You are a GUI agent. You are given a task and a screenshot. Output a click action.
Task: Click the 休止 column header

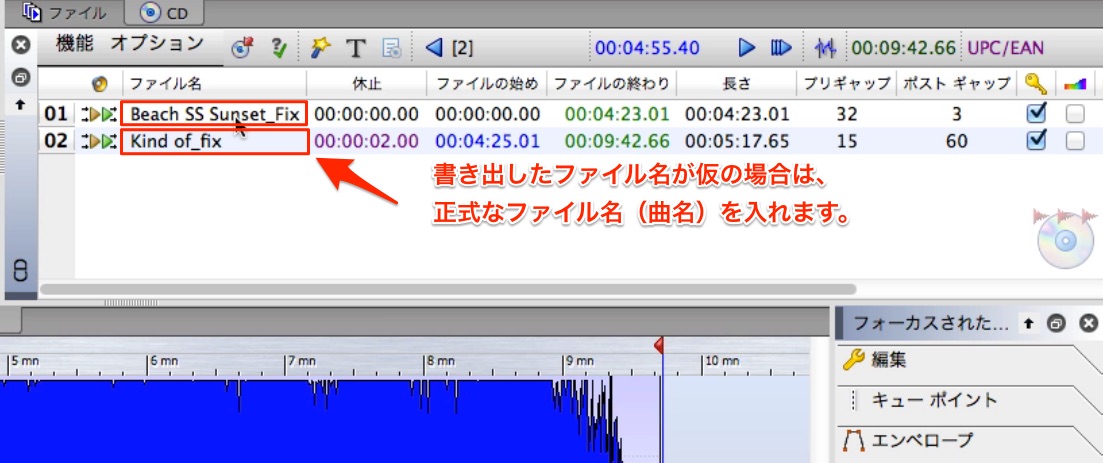click(x=366, y=84)
